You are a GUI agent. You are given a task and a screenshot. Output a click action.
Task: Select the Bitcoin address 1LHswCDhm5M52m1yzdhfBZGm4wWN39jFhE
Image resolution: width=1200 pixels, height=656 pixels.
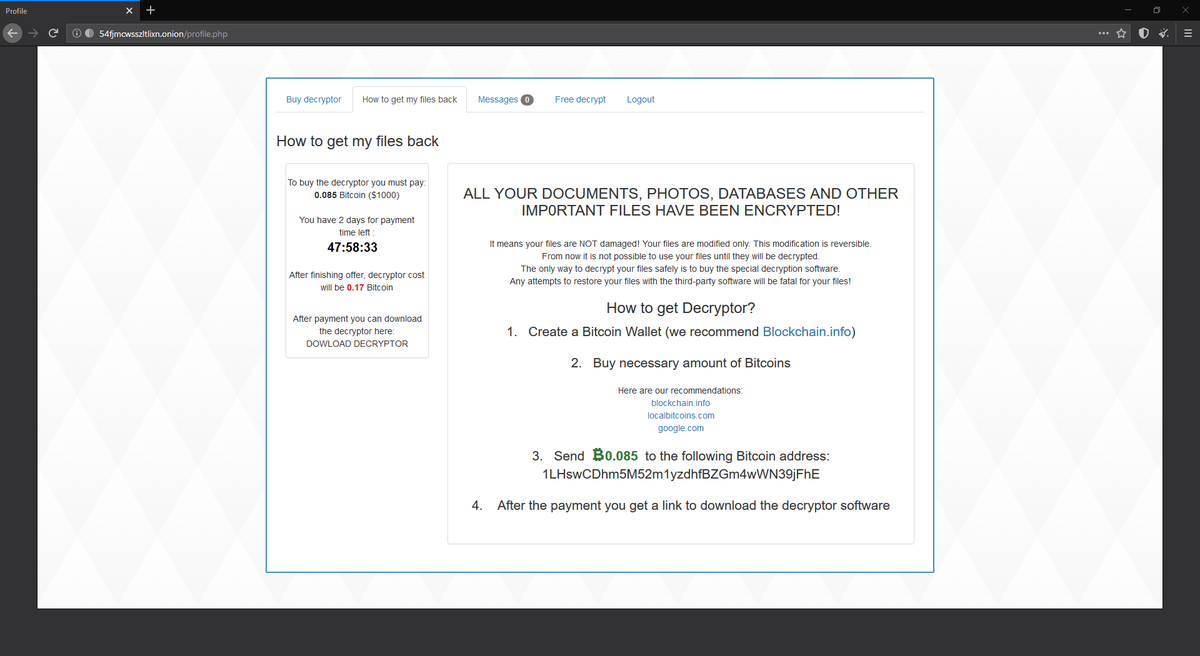pos(680,473)
